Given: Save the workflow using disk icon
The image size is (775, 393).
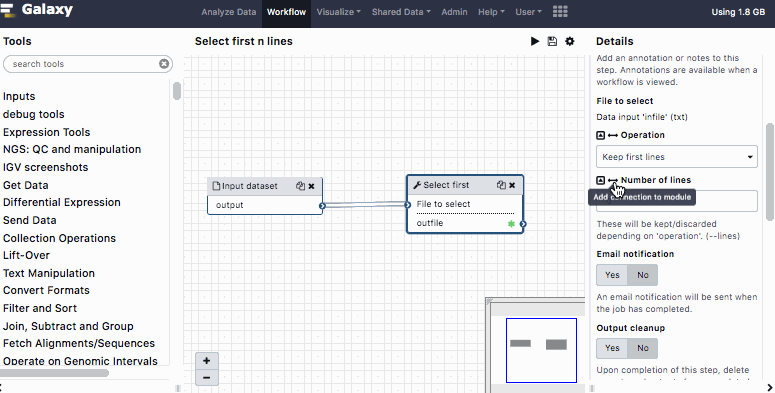Looking at the screenshot, I should pyautogui.click(x=552, y=42).
